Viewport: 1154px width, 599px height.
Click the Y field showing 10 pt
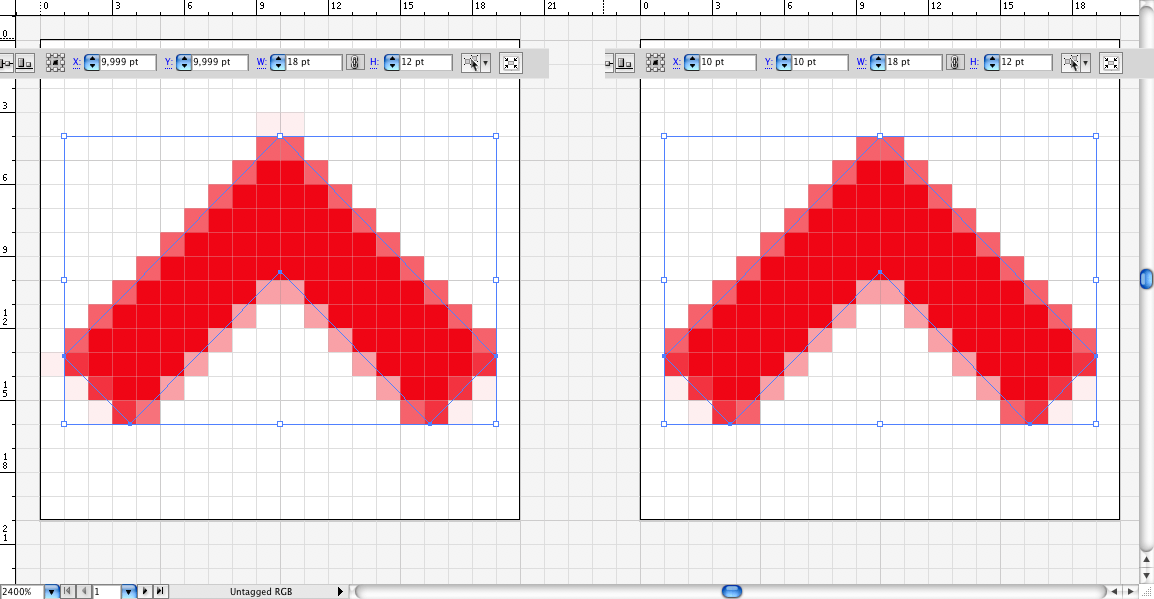pos(819,63)
